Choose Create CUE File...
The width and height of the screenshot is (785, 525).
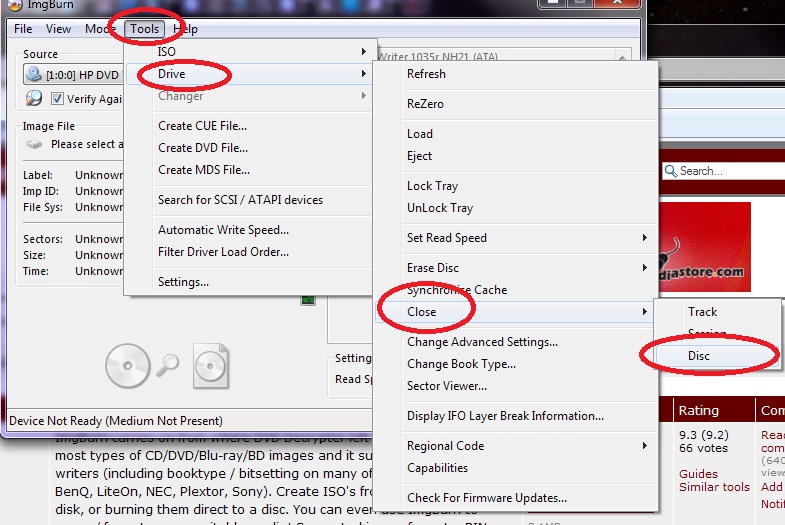tap(202, 126)
